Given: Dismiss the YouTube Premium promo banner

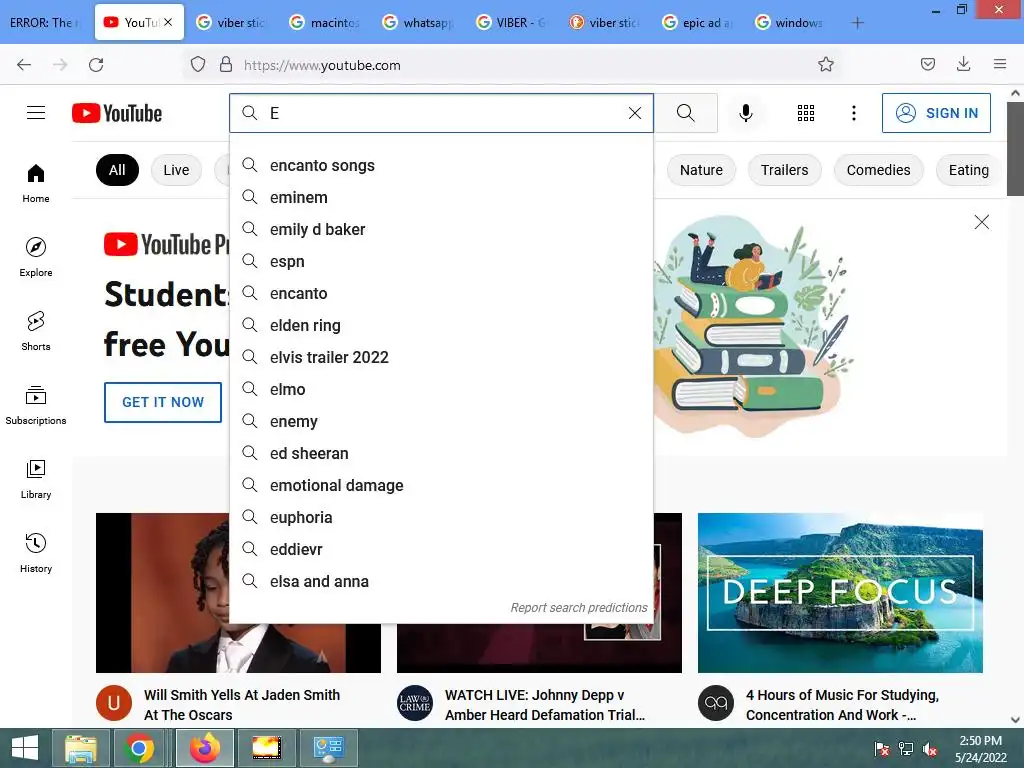Looking at the screenshot, I should (x=982, y=222).
